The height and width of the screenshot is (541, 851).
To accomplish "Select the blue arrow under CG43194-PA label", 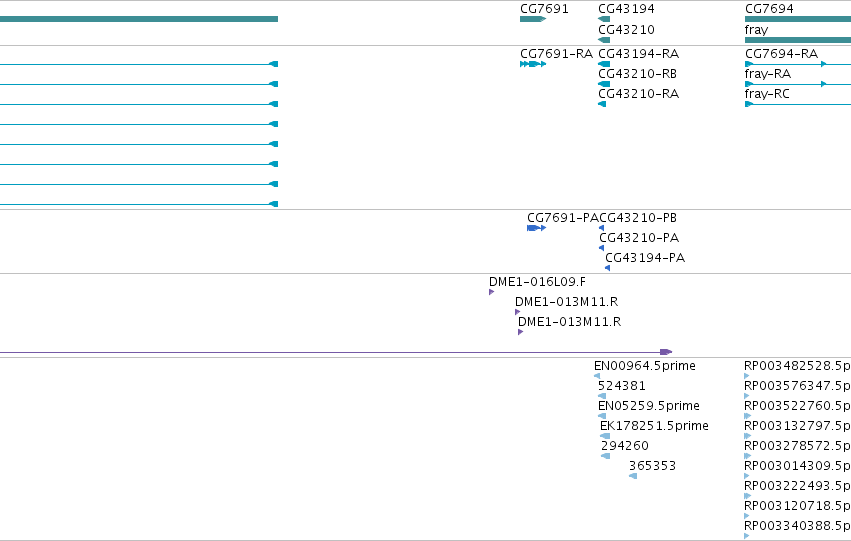I will click(x=607, y=268).
